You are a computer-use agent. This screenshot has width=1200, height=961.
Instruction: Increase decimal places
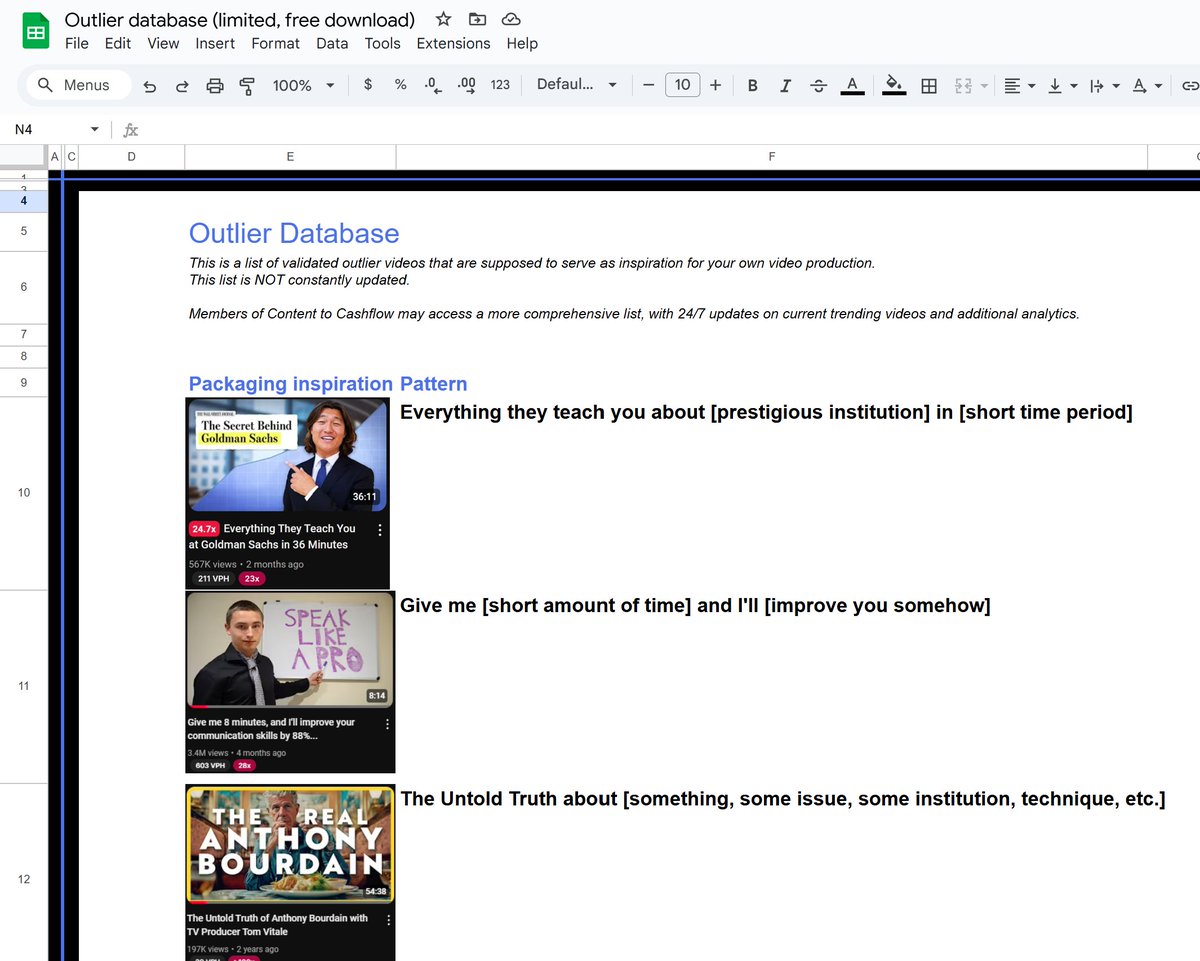point(466,85)
